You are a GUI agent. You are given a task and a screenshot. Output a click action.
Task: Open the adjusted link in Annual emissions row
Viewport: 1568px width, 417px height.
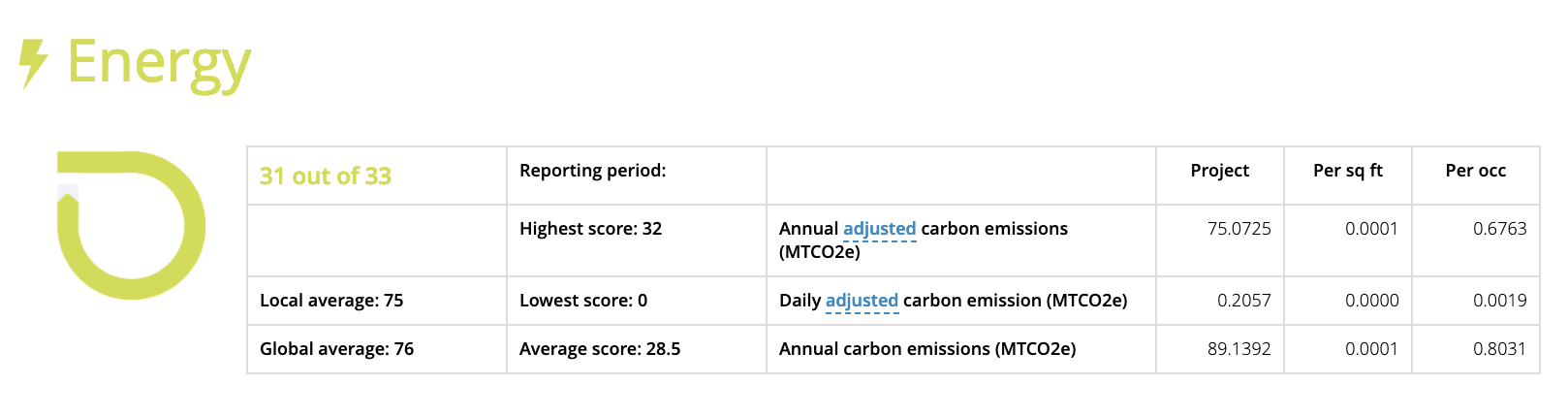(879, 229)
